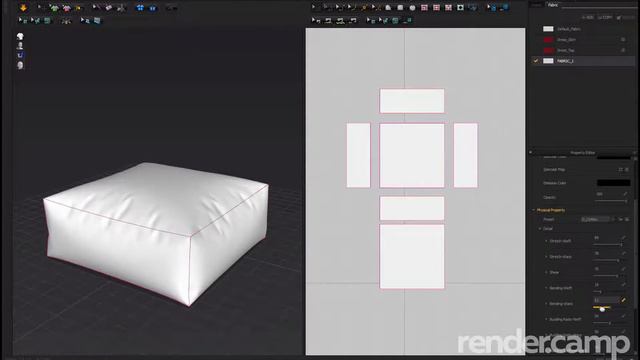
Task: Click the white shirt icon in 3D view sidebar
Action: point(20,36)
